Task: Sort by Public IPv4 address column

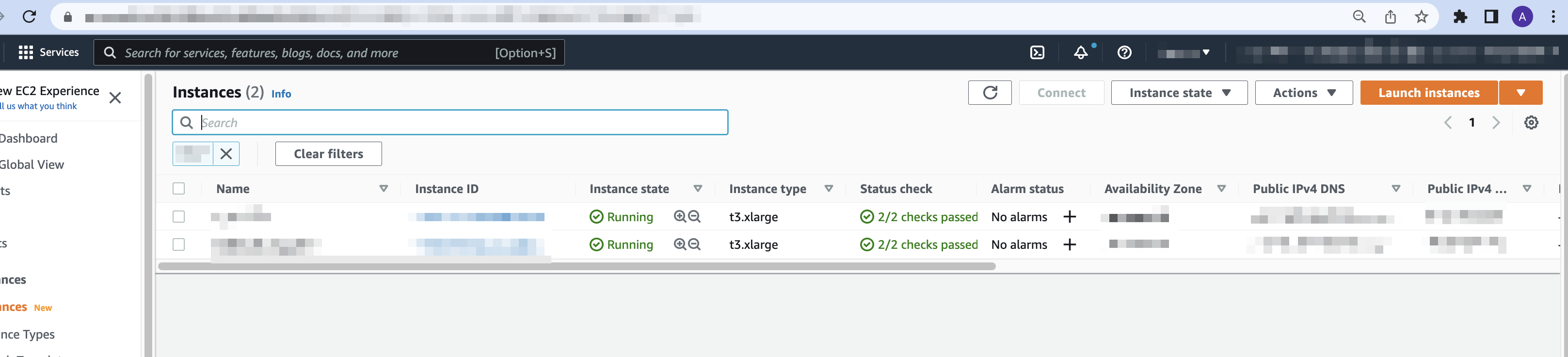Action: (1527, 189)
